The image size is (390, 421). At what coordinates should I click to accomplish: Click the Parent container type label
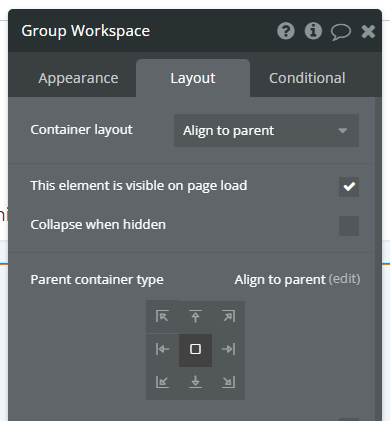click(x=97, y=280)
